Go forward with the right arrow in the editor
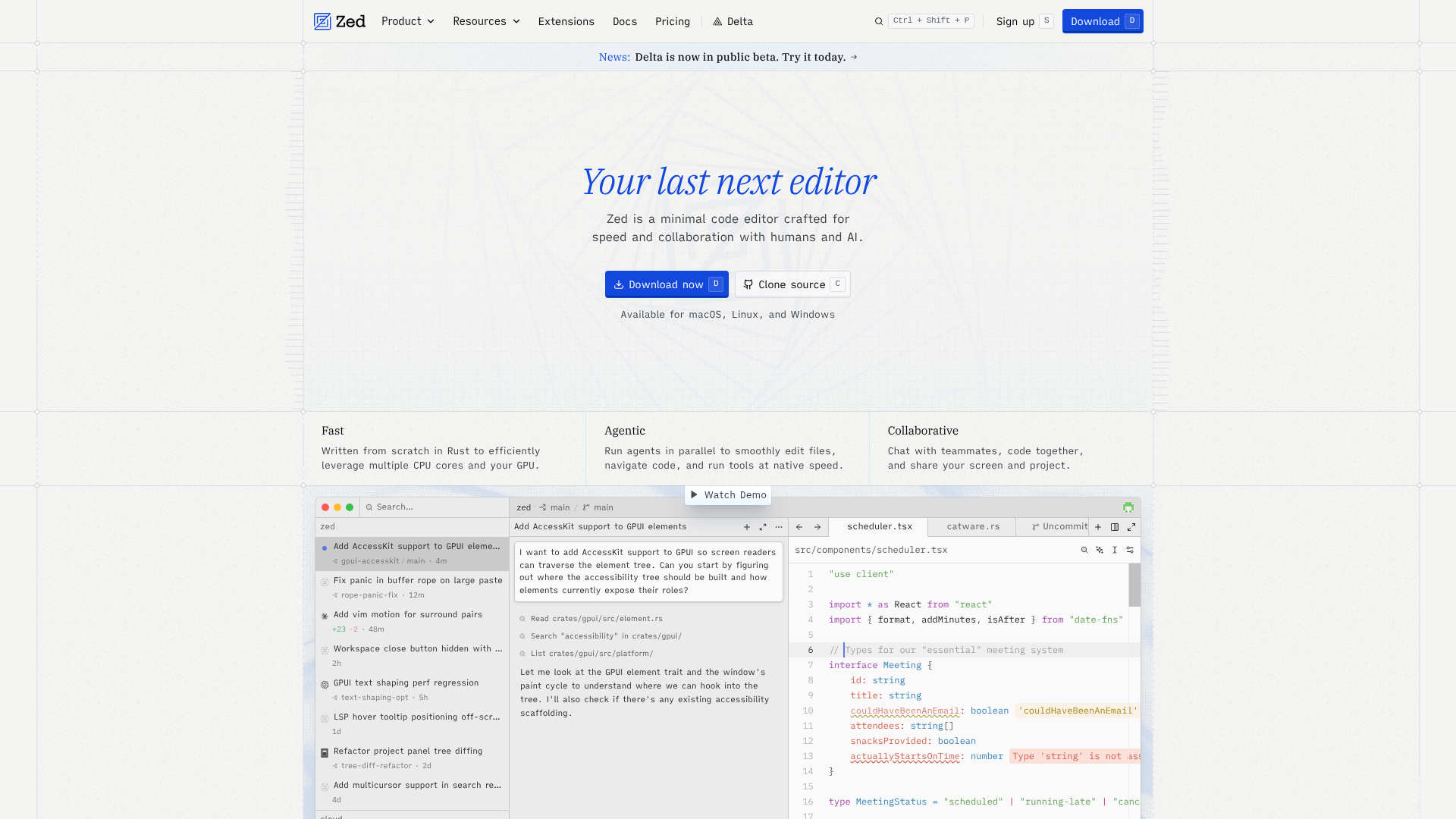This screenshot has width=1456, height=819. coord(817,527)
